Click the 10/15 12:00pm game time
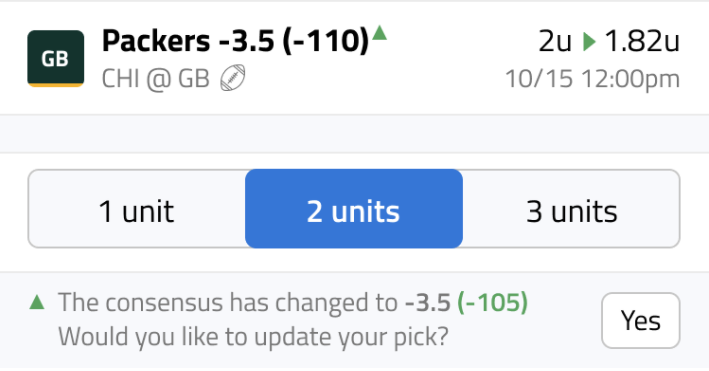This screenshot has width=709, height=371. (x=592, y=79)
